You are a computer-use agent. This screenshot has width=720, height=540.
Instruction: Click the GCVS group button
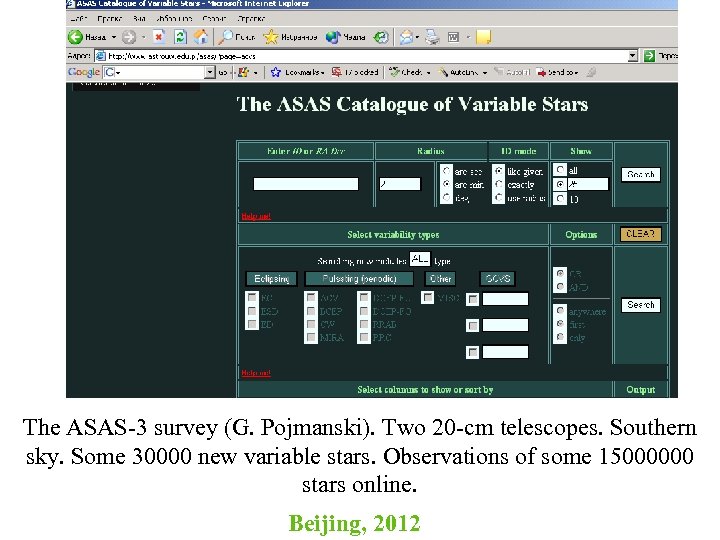coord(498,279)
